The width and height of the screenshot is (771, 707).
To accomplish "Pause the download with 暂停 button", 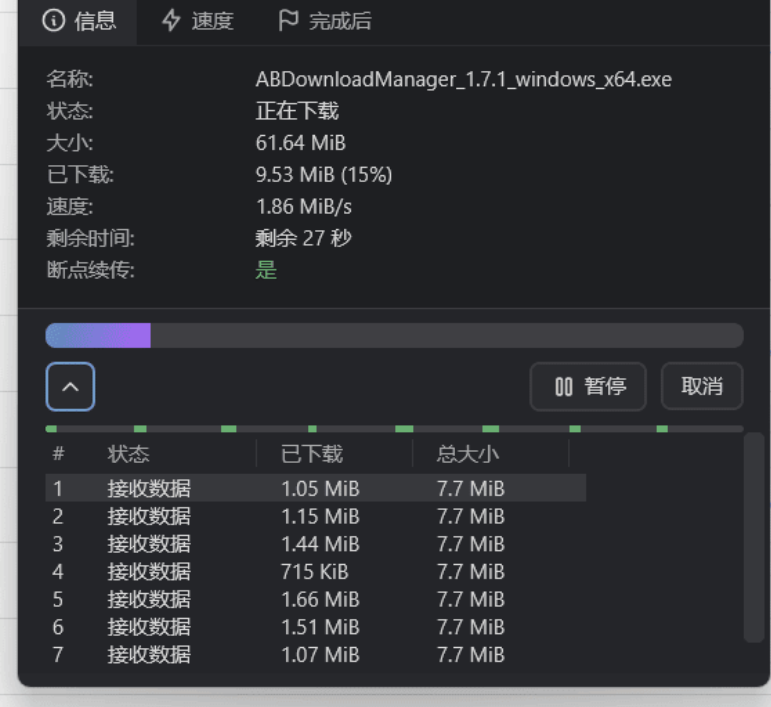I will [588, 386].
